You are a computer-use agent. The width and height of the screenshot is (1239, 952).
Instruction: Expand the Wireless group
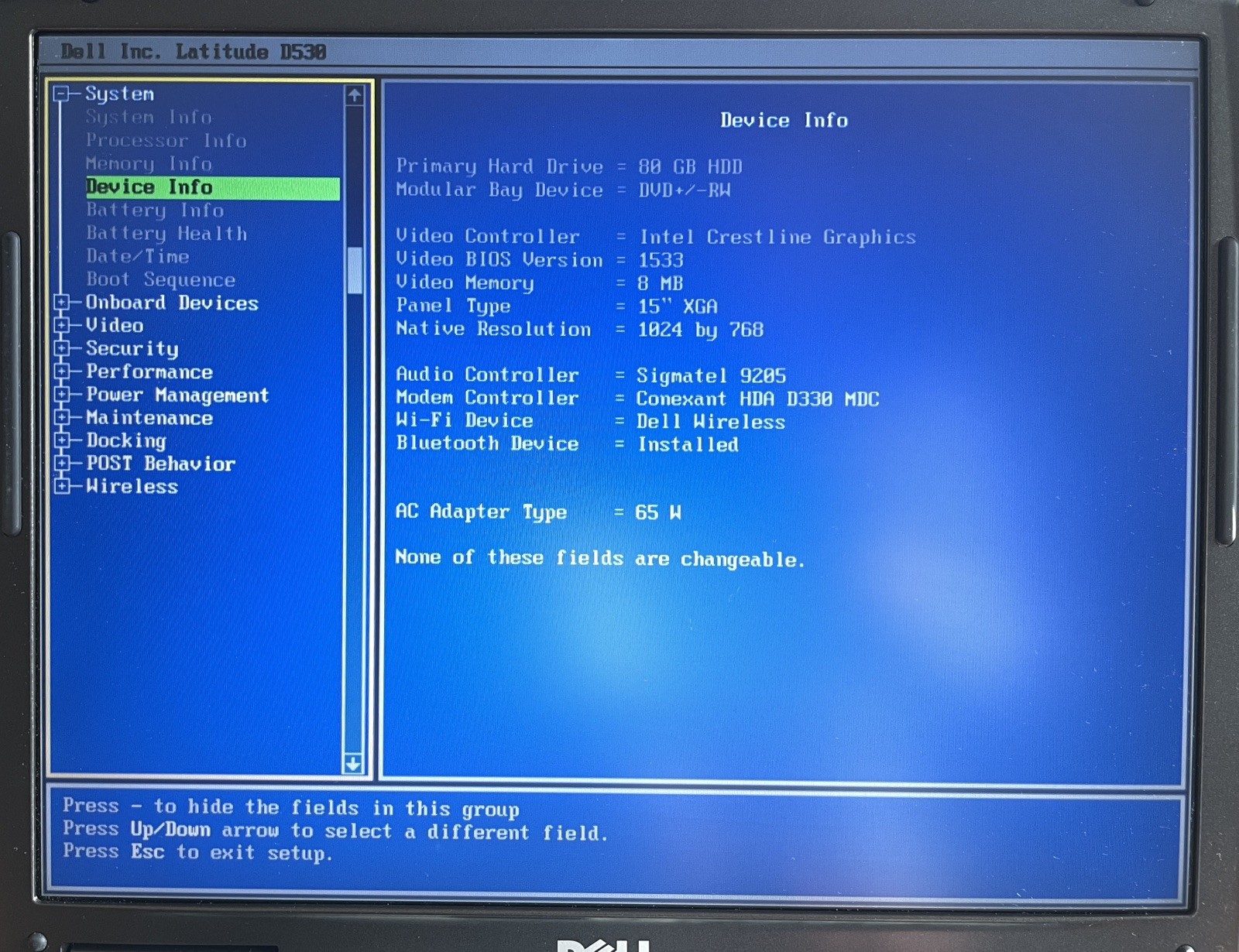[x=62, y=486]
